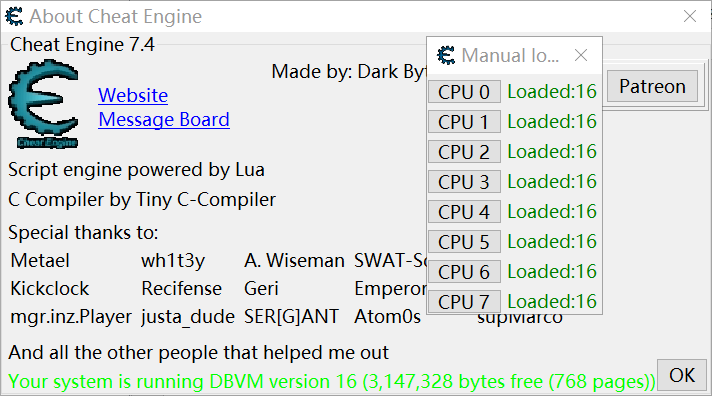Click the Loaded:16 status beside CPU 0
The height and width of the screenshot is (396, 712).
pos(552,92)
